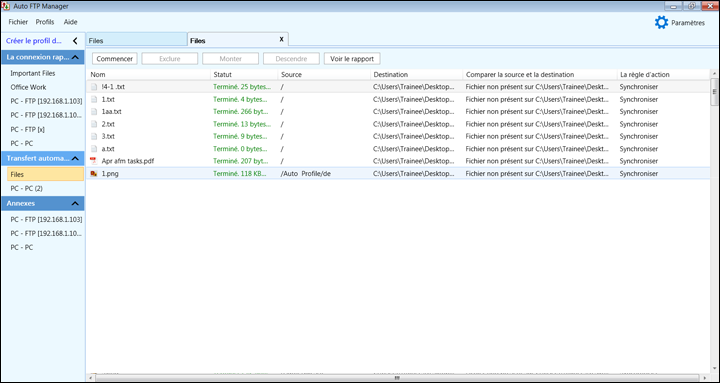Click the Commencer button
The height and width of the screenshot is (383, 720).
click(115, 59)
